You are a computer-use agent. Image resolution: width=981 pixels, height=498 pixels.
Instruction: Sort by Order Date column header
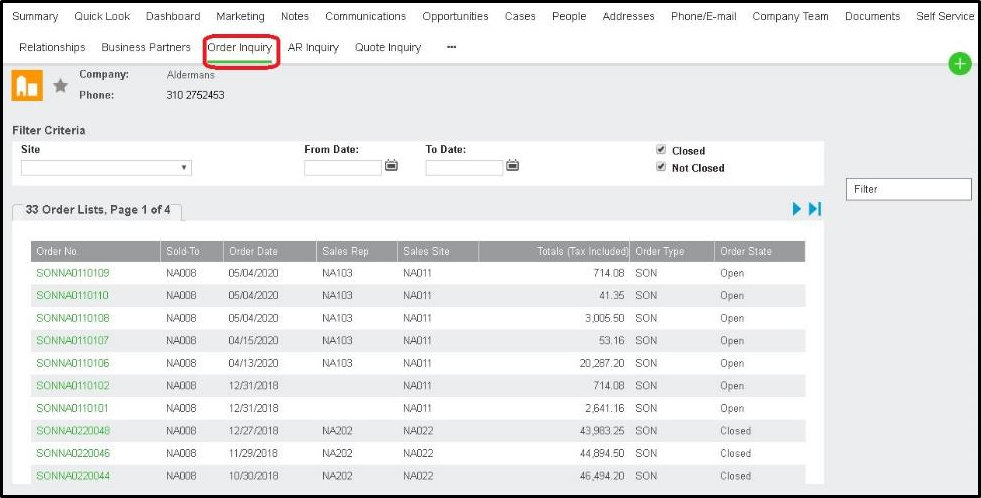tap(253, 251)
